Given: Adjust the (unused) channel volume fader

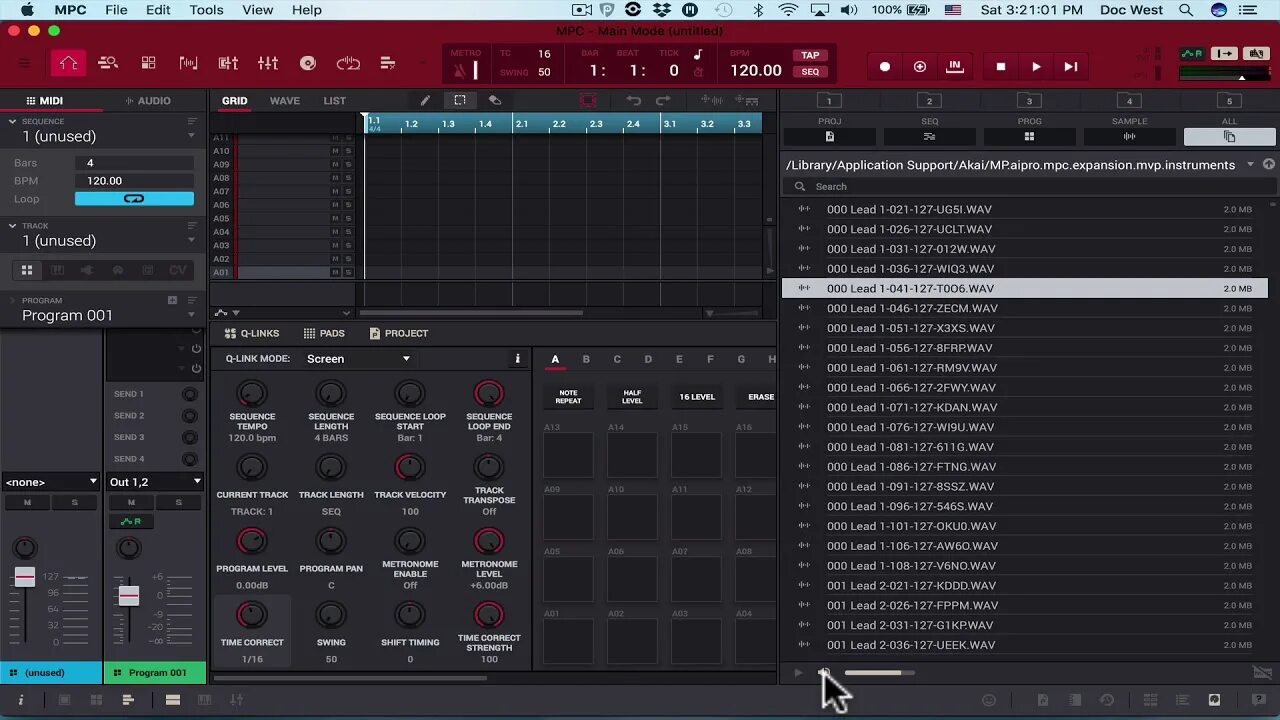Looking at the screenshot, I should (x=25, y=577).
